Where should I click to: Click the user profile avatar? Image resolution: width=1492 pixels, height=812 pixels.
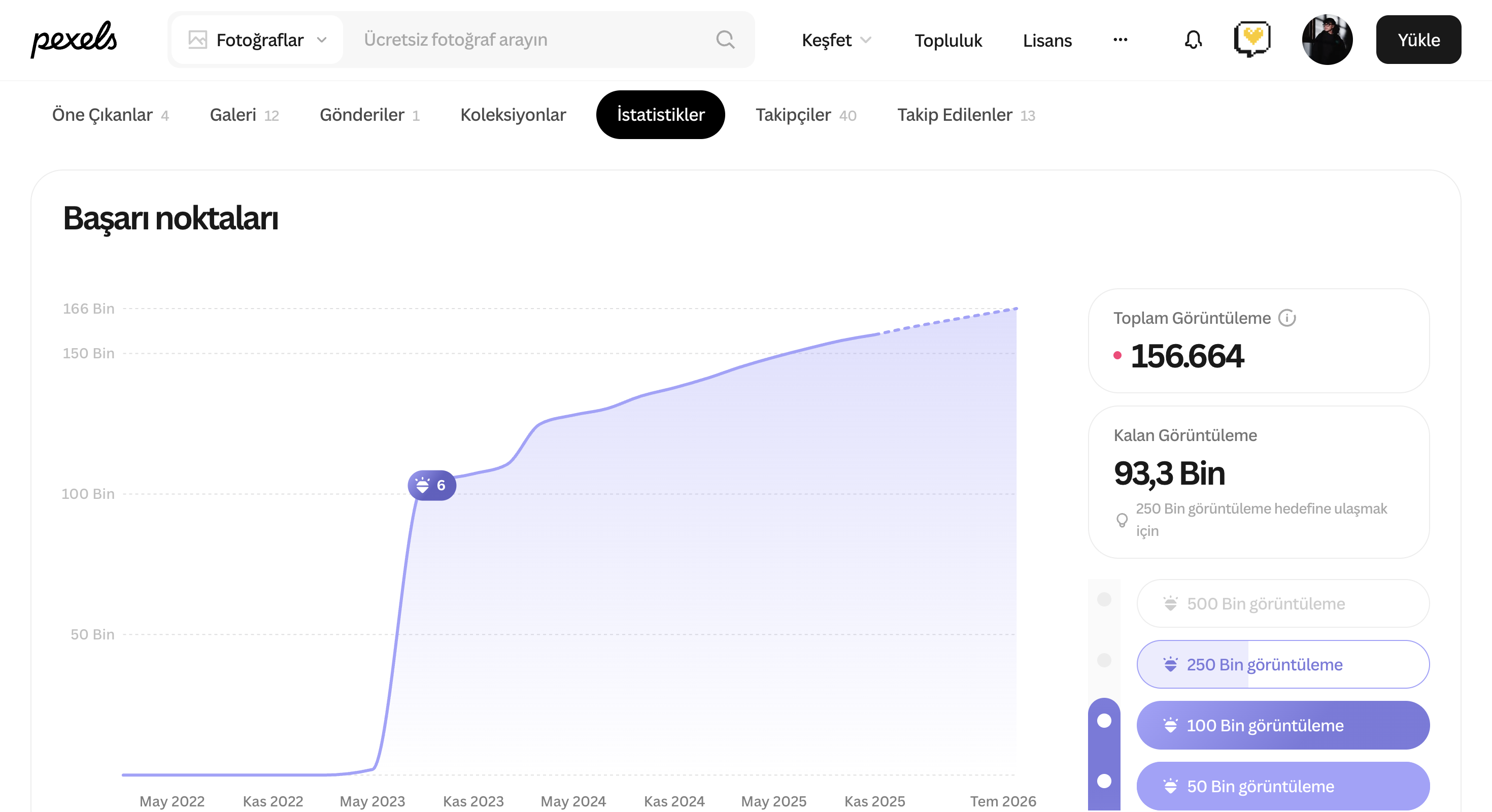click(1327, 40)
